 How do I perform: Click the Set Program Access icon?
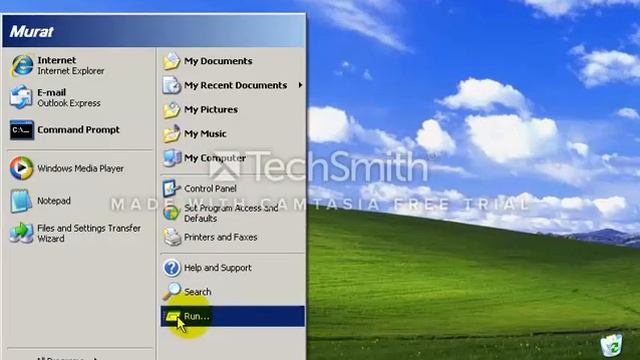(171, 213)
